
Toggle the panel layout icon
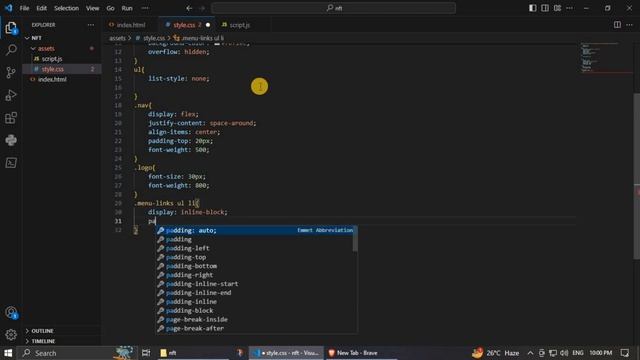pyautogui.click(x=545, y=8)
